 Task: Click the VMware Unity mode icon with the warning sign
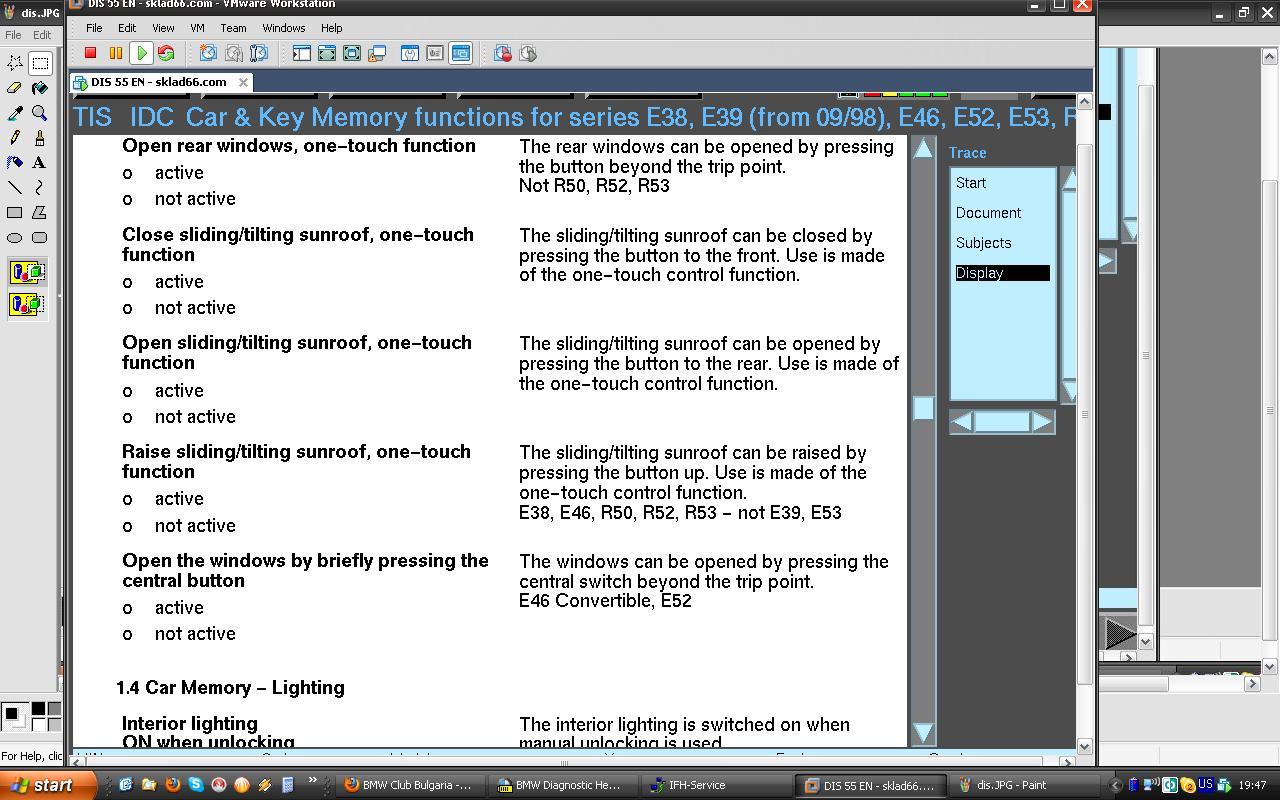coord(377,53)
